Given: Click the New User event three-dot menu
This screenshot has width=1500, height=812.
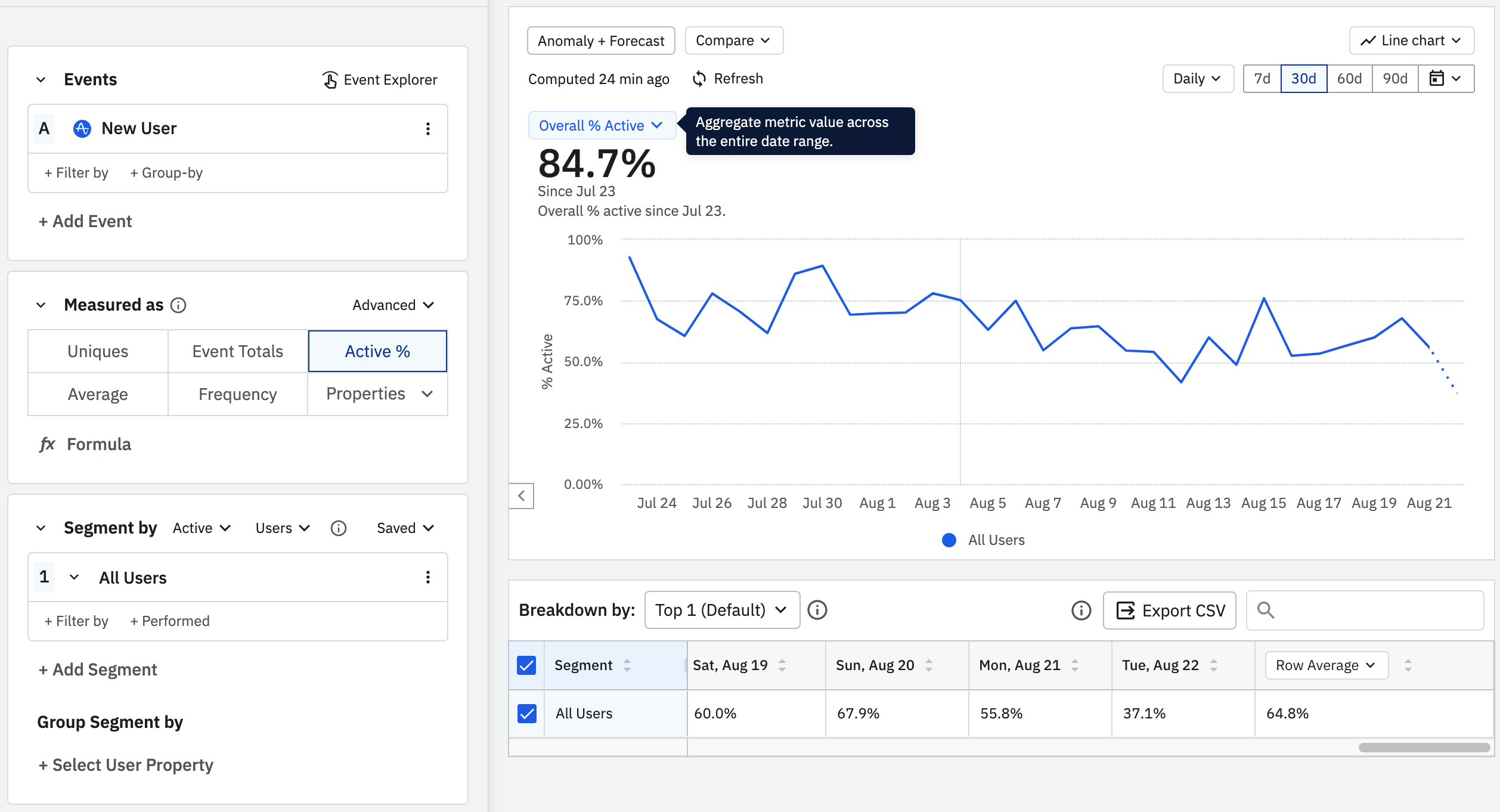Looking at the screenshot, I should (427, 129).
